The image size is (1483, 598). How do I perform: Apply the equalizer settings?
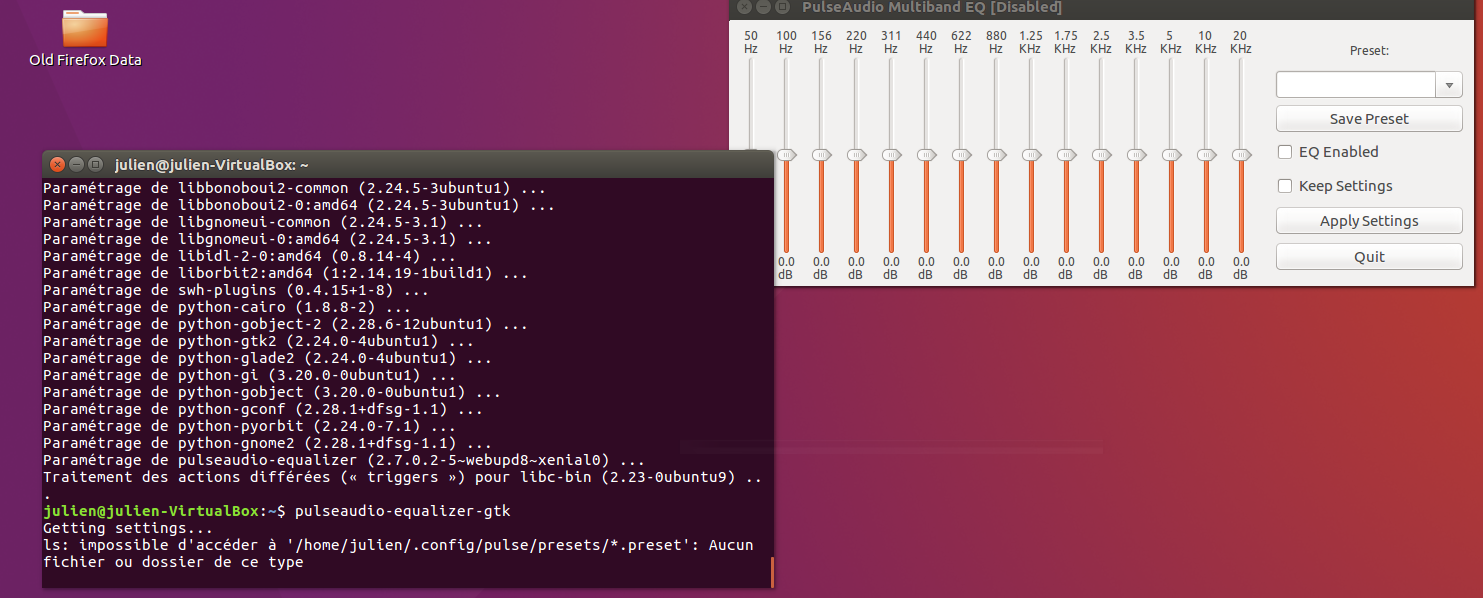[1368, 220]
